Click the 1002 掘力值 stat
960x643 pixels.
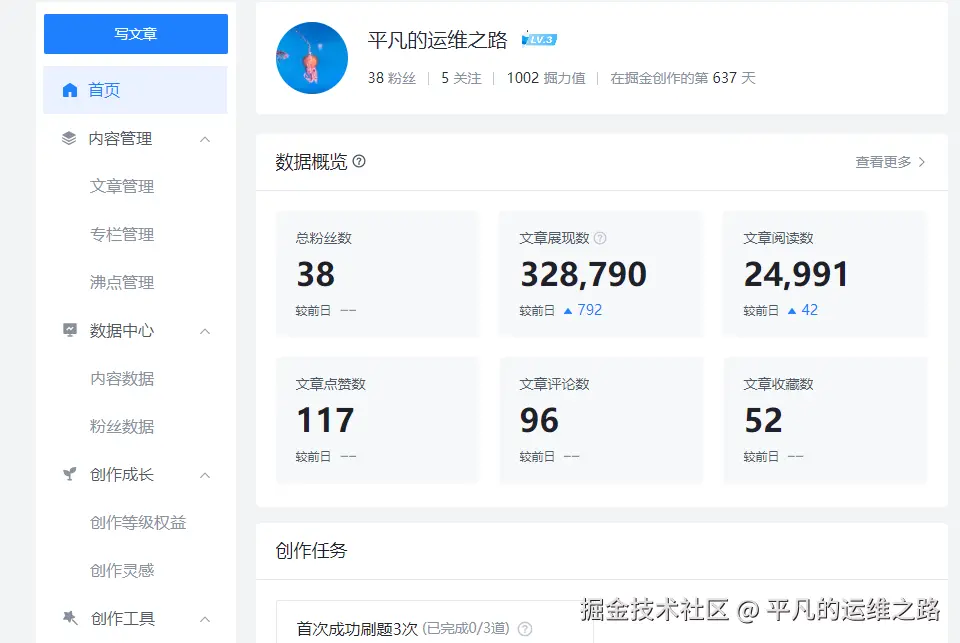(x=546, y=78)
